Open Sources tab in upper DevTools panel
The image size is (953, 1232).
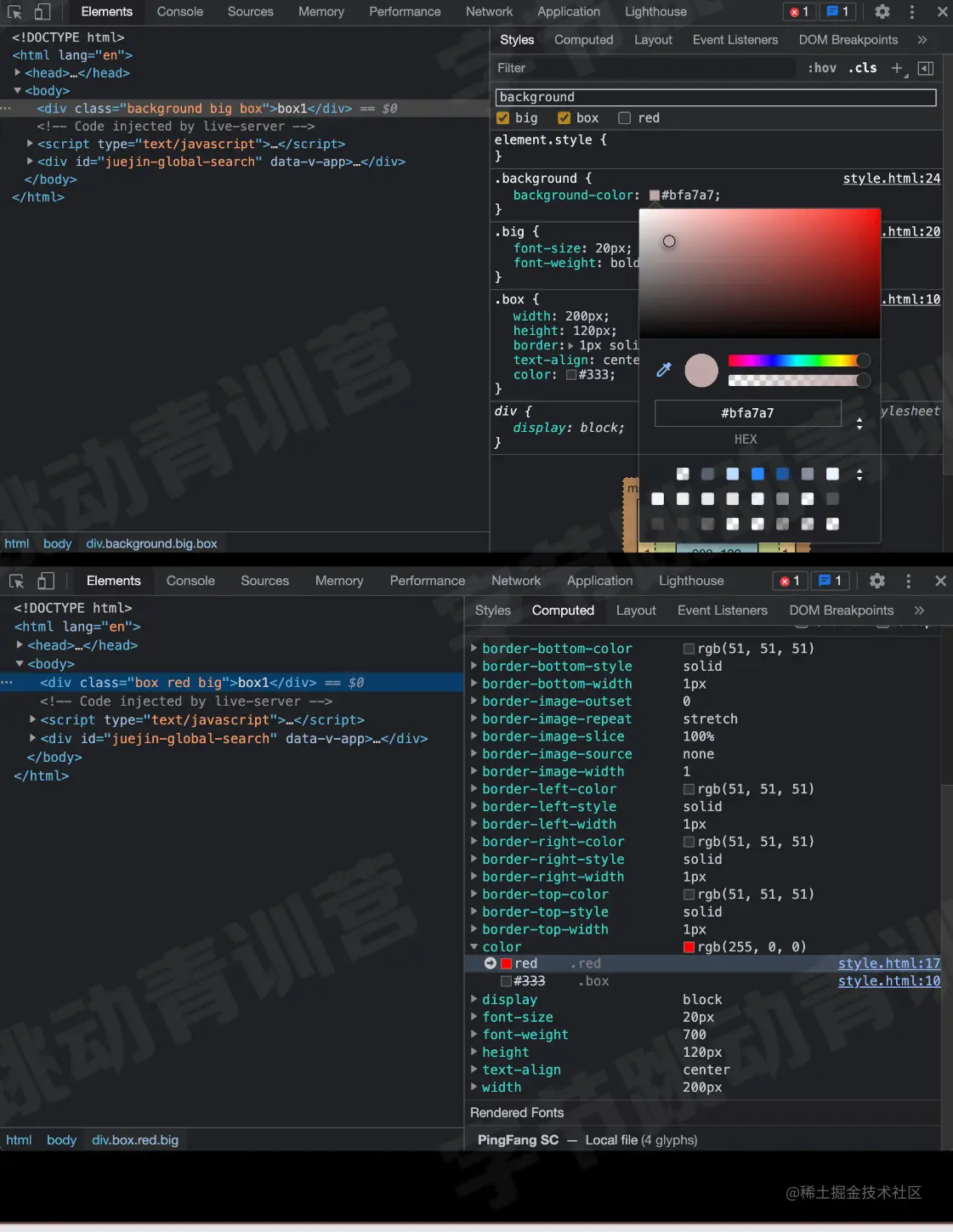click(251, 12)
